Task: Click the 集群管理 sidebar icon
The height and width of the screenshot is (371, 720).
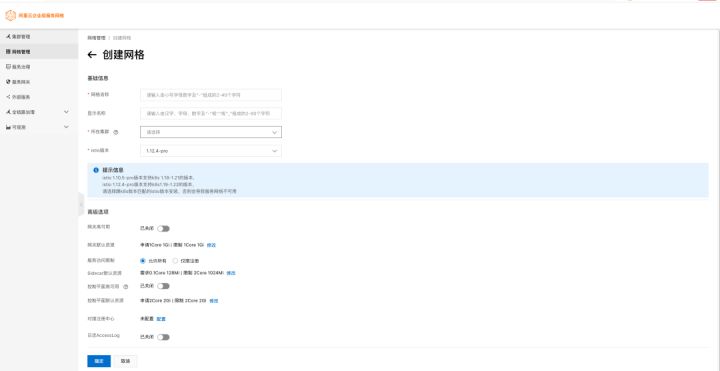Action: [8, 36]
